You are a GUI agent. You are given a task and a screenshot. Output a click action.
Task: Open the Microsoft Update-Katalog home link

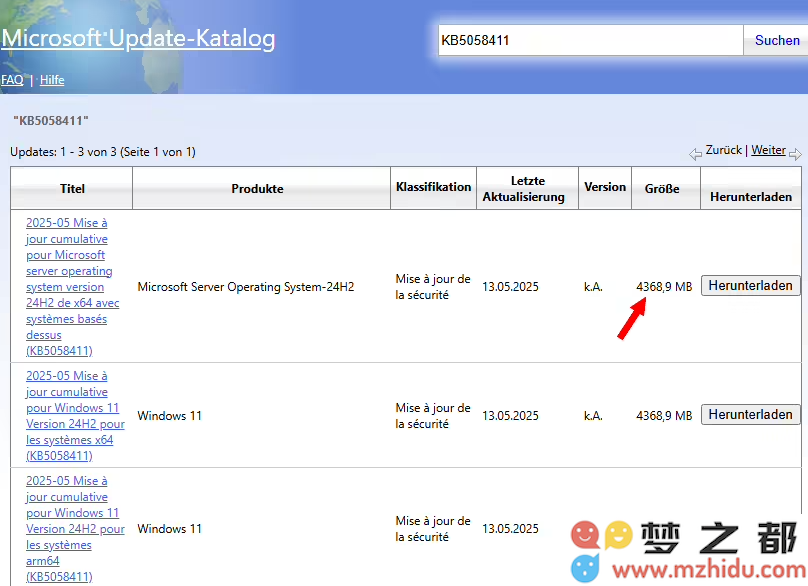coord(138,39)
